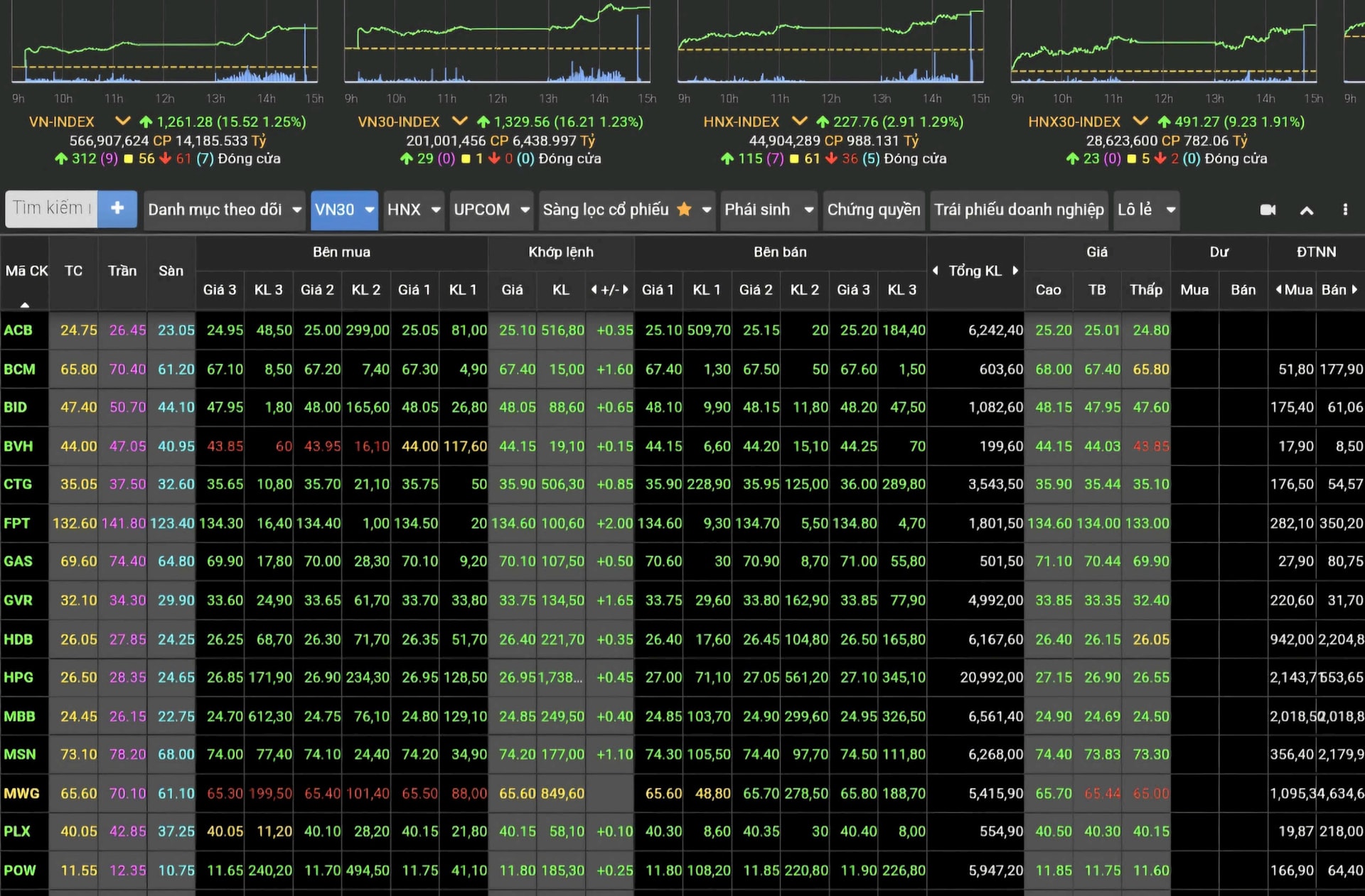Open the VN30-INDEX chart thumbnail
The width and height of the screenshot is (1365, 896).
coord(497,43)
